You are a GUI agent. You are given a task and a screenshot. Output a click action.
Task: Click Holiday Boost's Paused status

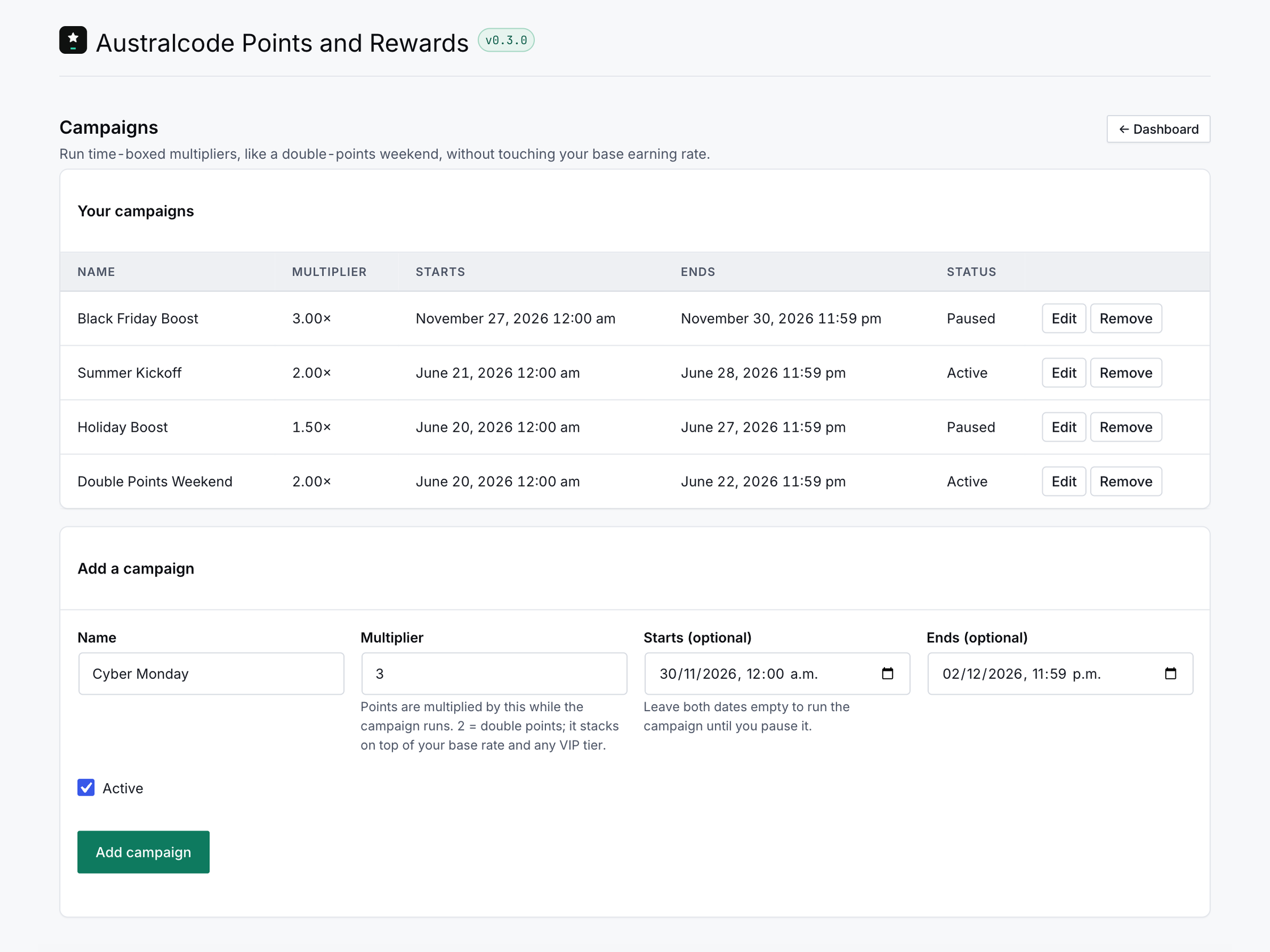click(971, 427)
